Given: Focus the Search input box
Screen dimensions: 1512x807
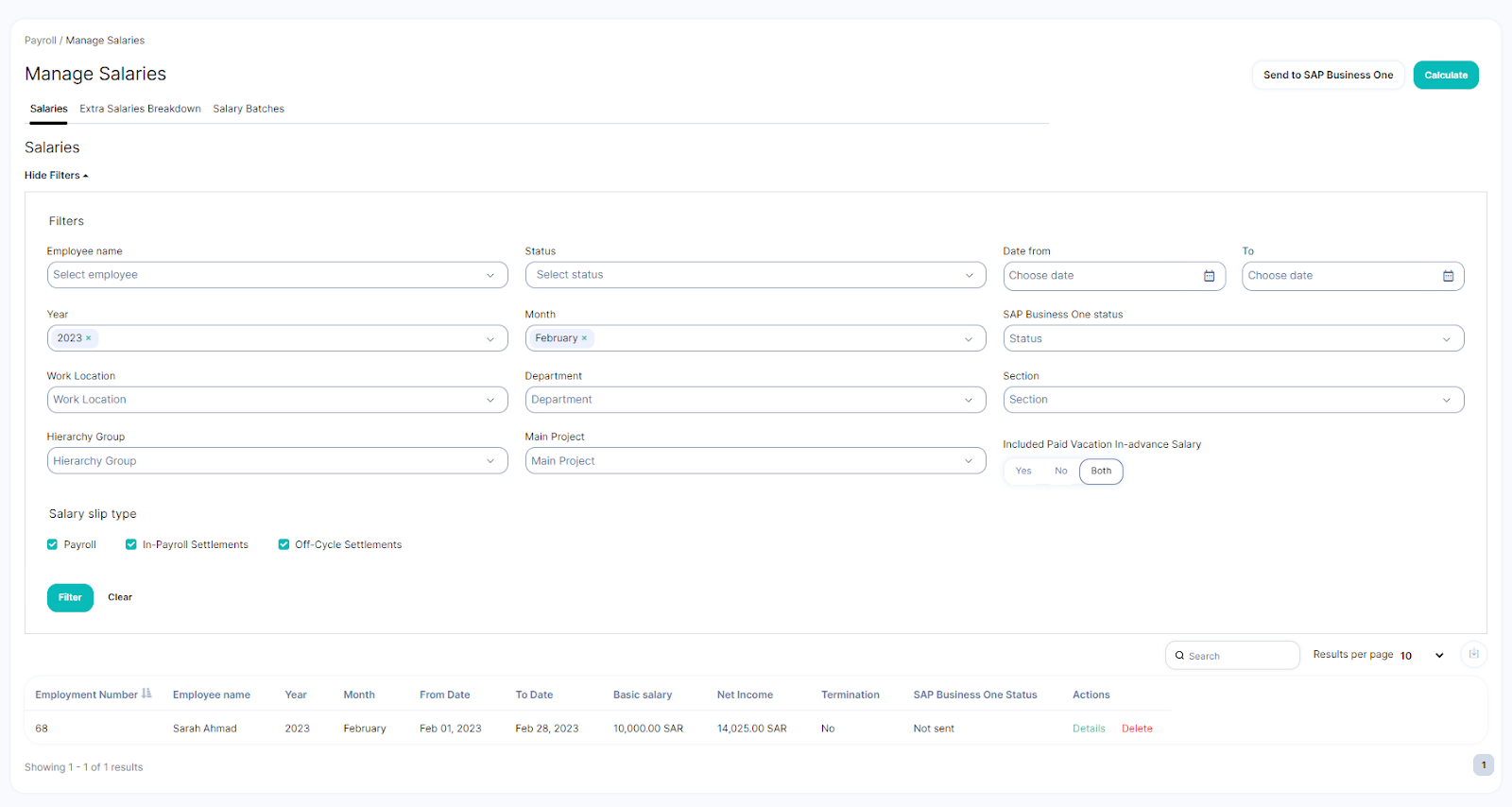Looking at the screenshot, I should [x=1232, y=656].
